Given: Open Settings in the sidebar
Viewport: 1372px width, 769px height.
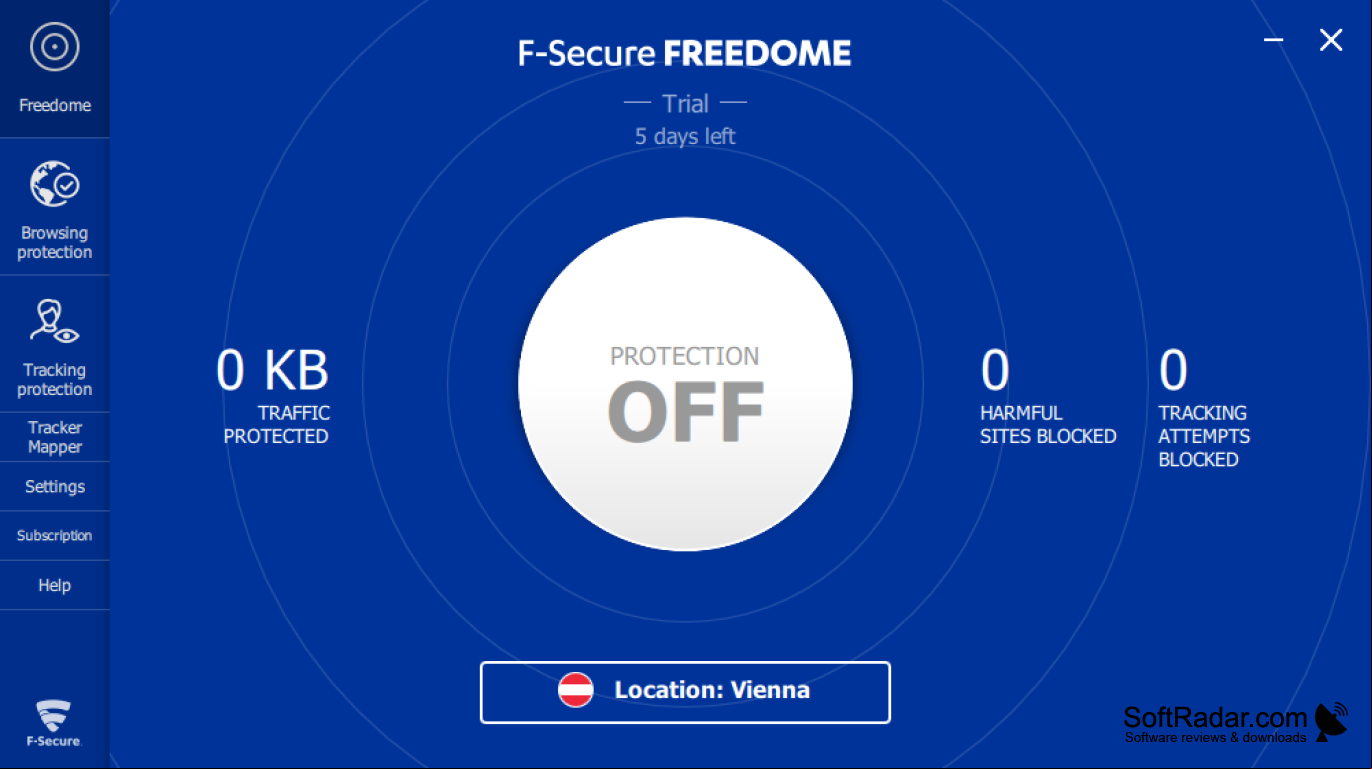Looking at the screenshot, I should pos(54,487).
